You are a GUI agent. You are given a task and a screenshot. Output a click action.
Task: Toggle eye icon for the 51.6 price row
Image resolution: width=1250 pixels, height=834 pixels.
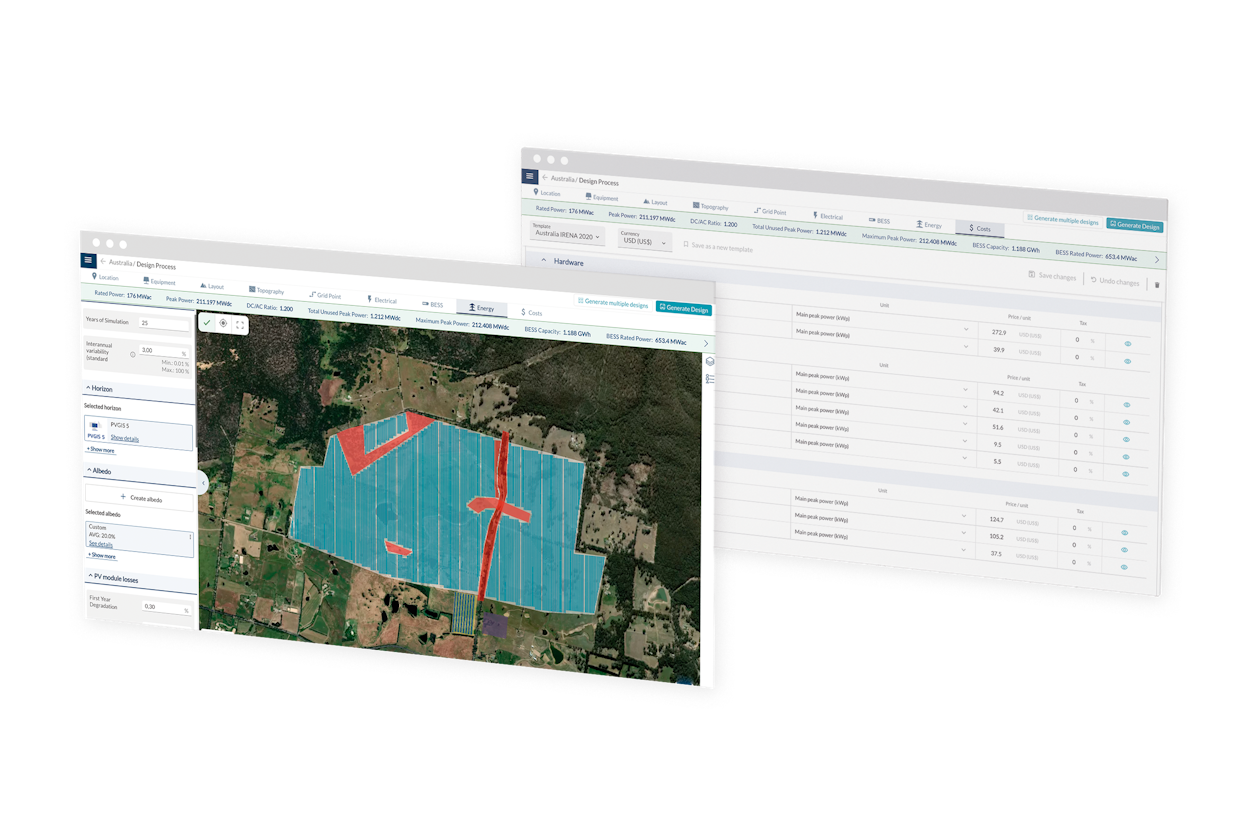pos(1126,439)
